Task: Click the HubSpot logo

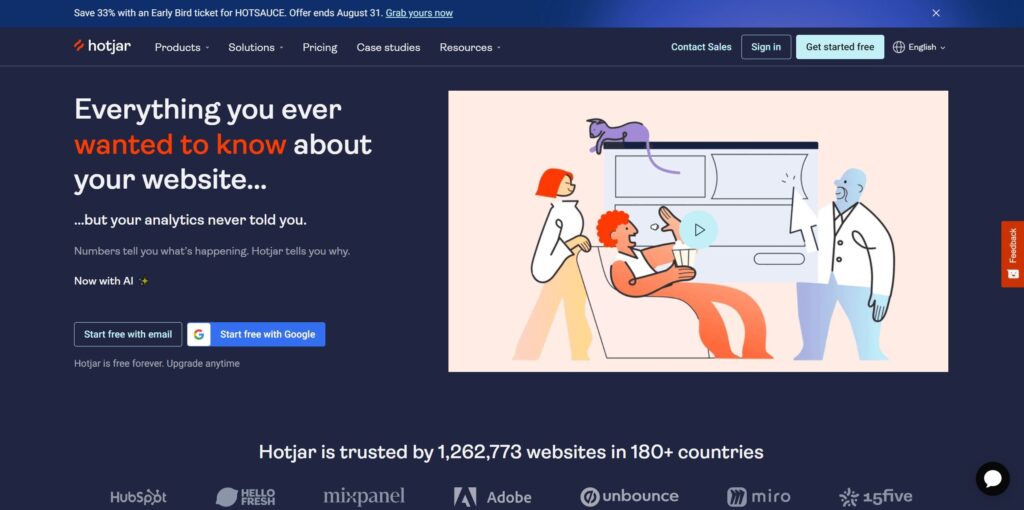Action: coord(138,496)
